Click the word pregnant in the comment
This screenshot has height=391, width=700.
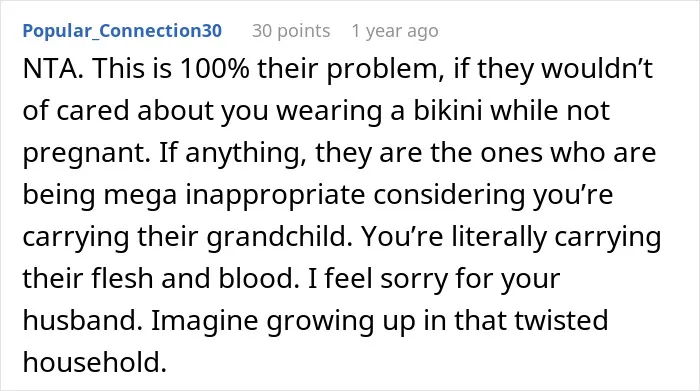(86, 153)
